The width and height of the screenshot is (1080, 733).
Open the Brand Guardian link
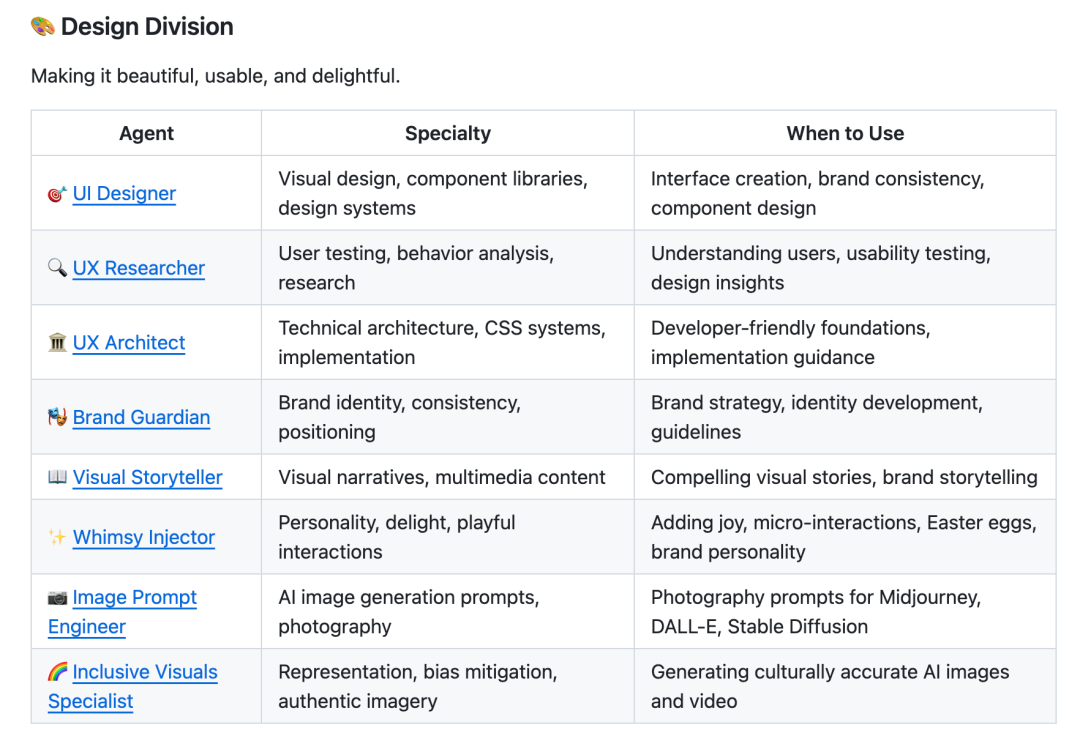tap(141, 417)
